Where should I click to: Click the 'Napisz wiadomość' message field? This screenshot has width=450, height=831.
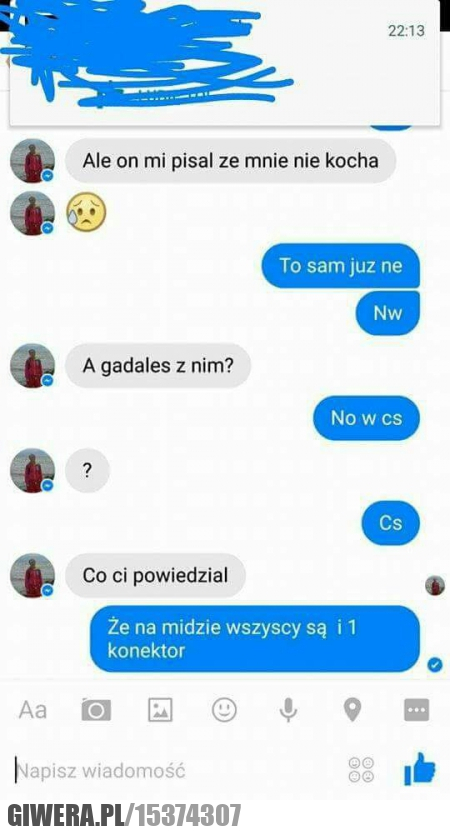(x=175, y=770)
